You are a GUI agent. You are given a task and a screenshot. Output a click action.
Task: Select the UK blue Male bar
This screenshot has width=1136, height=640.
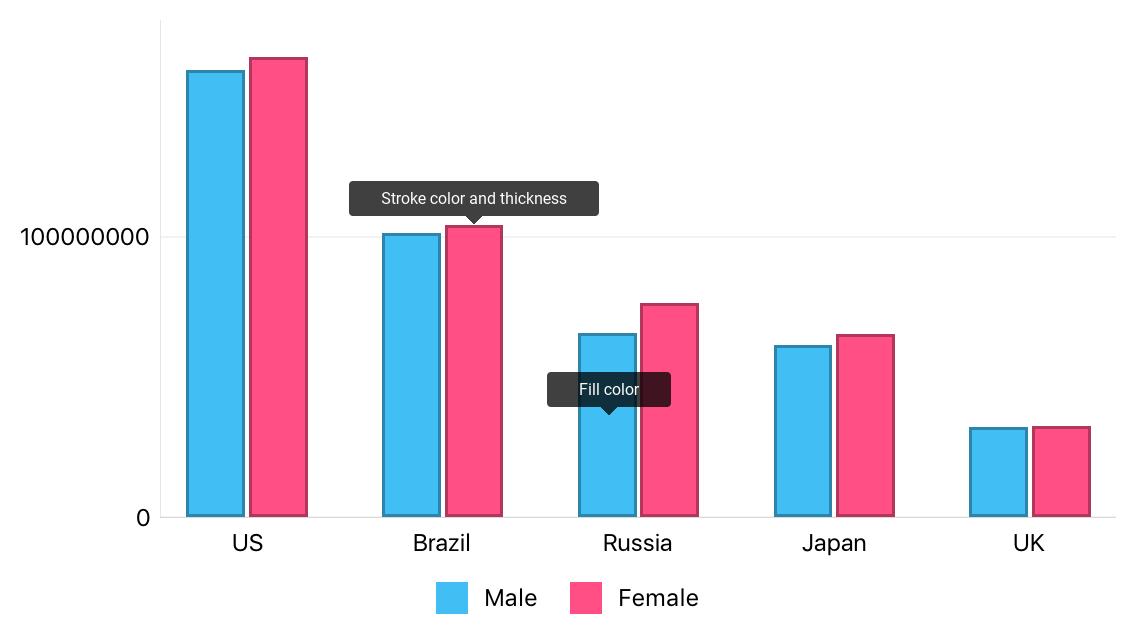[x=998, y=472]
